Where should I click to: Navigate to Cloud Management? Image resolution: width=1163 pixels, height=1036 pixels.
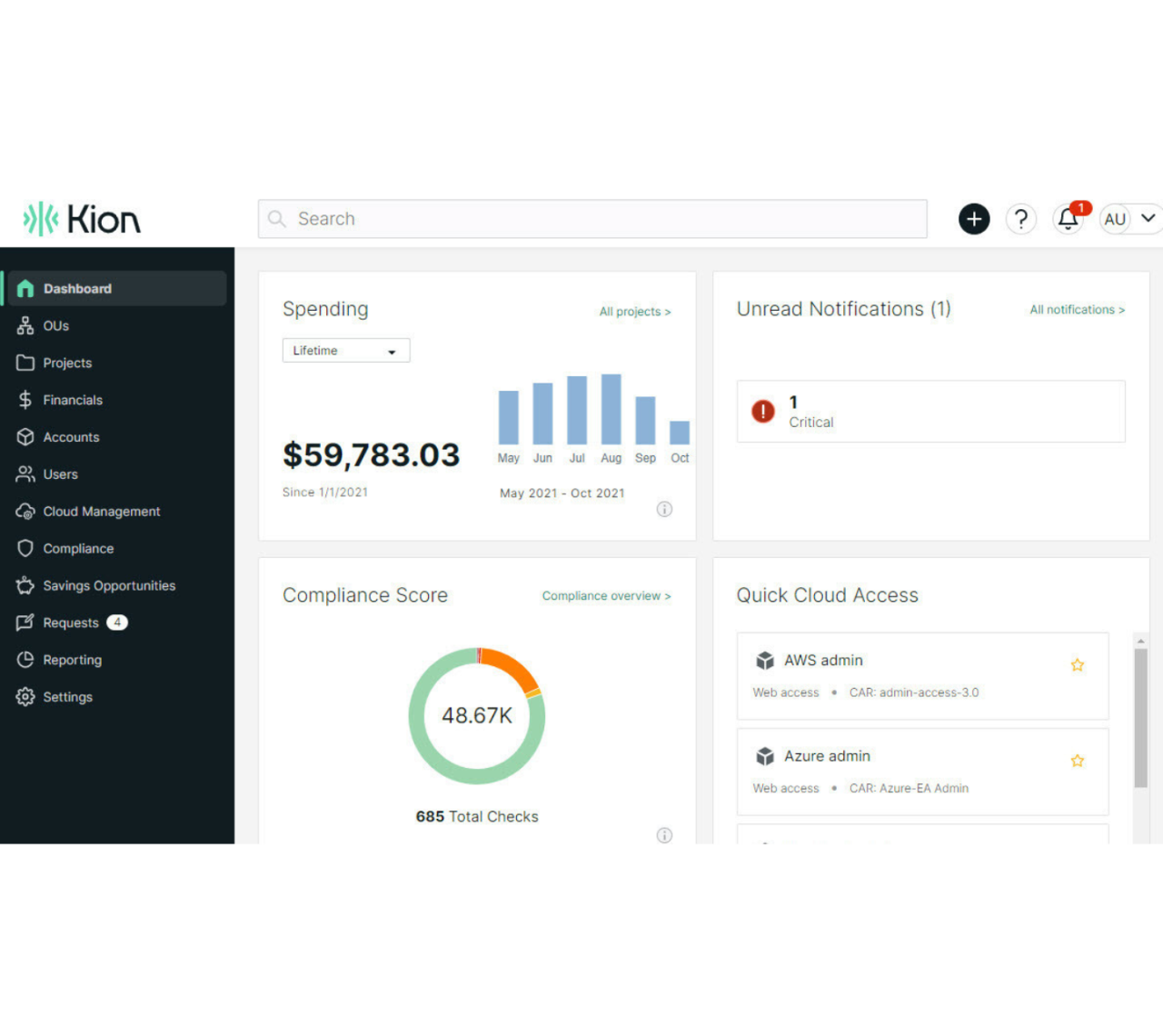tap(102, 511)
